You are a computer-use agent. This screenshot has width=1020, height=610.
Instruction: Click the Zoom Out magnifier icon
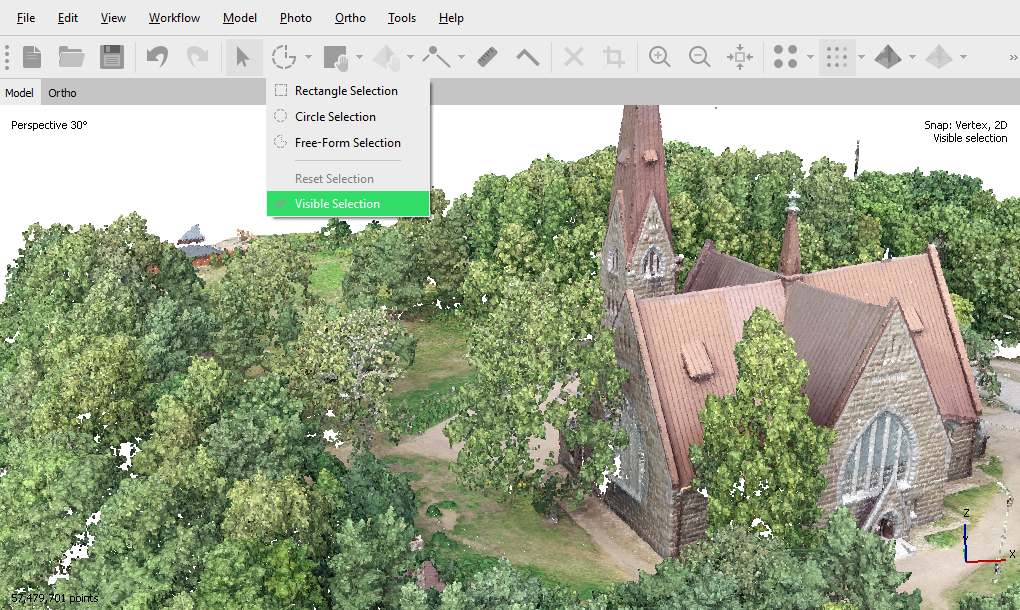700,57
